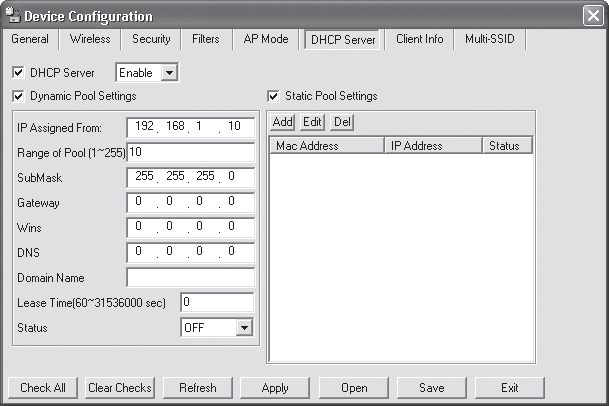
Task: Click the Gateway address field
Action: [x=191, y=202]
